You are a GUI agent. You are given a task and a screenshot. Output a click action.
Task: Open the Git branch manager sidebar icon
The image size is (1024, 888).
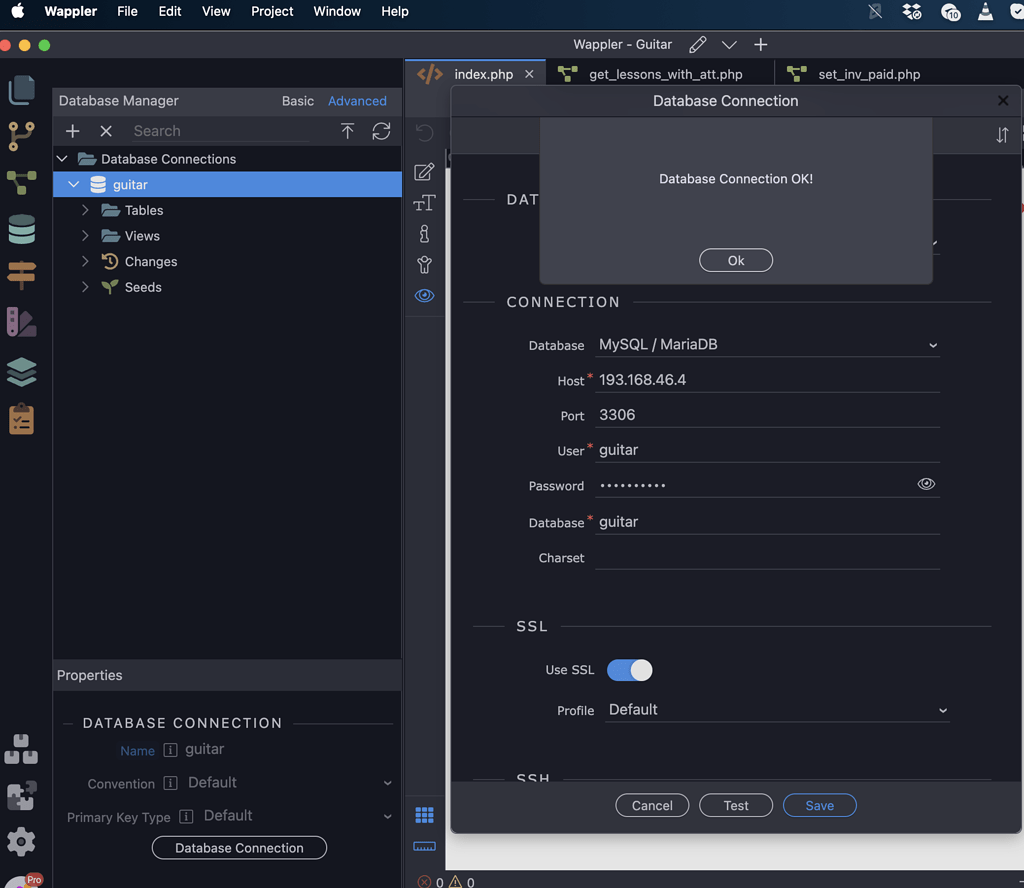[22, 136]
